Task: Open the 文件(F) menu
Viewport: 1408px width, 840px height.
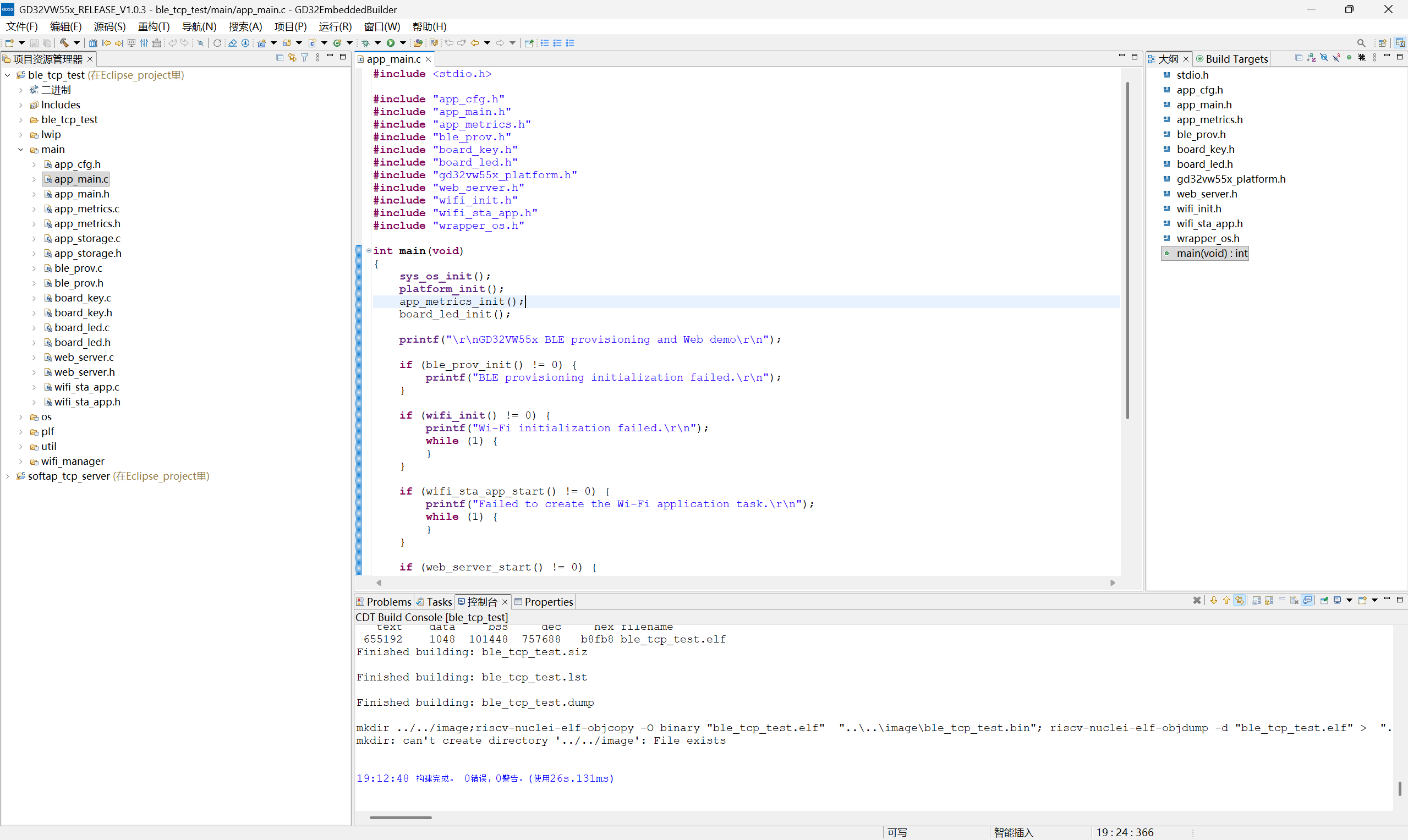Action: [x=21, y=26]
